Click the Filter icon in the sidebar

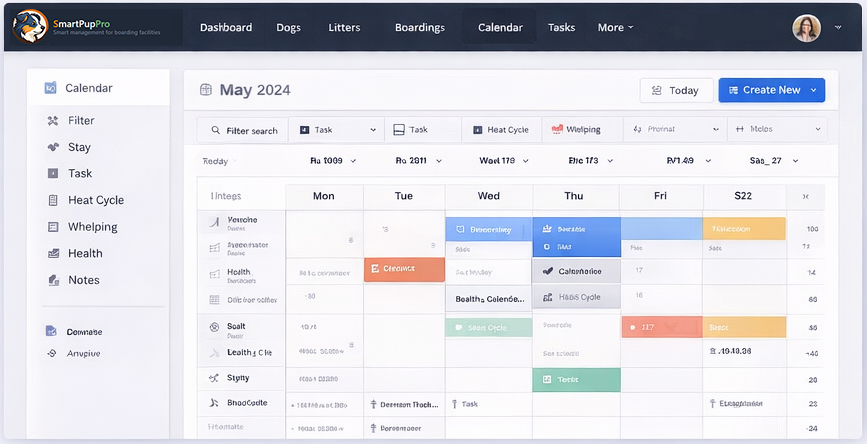click(x=53, y=121)
